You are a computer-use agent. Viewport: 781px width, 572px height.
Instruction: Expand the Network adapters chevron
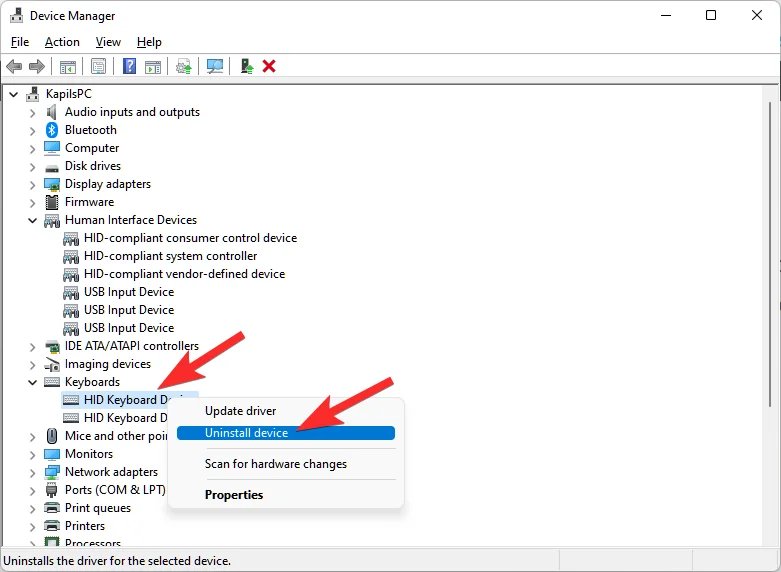tap(32, 472)
